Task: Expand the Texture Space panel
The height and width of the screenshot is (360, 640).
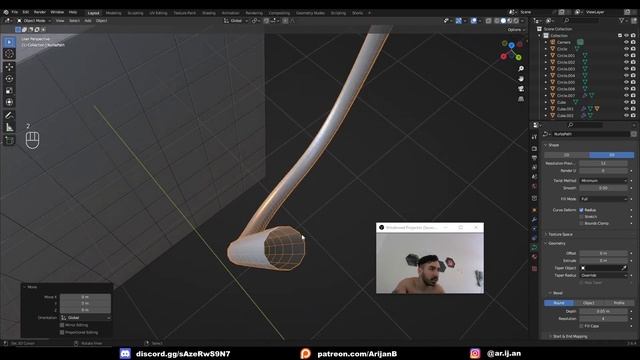Action: coord(560,234)
